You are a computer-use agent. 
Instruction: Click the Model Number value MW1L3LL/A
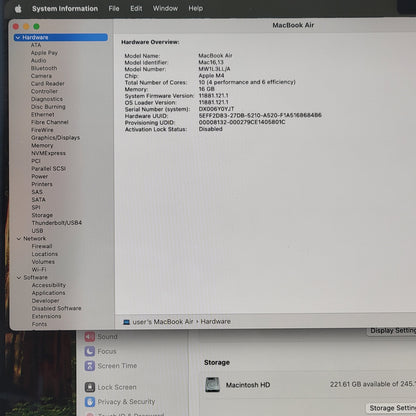[x=214, y=69]
